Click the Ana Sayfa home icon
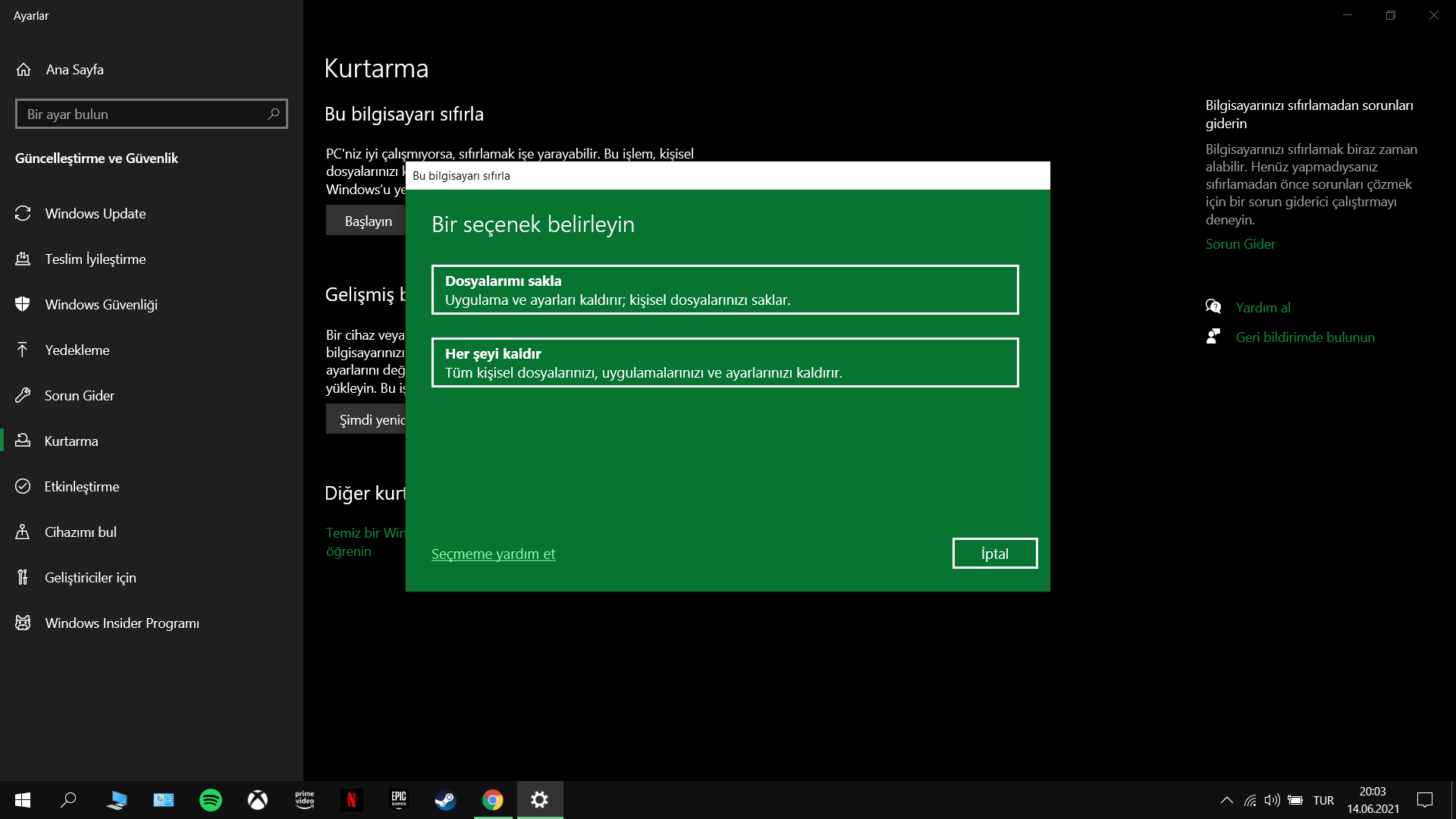Viewport: 1456px width, 819px height. coord(24,70)
